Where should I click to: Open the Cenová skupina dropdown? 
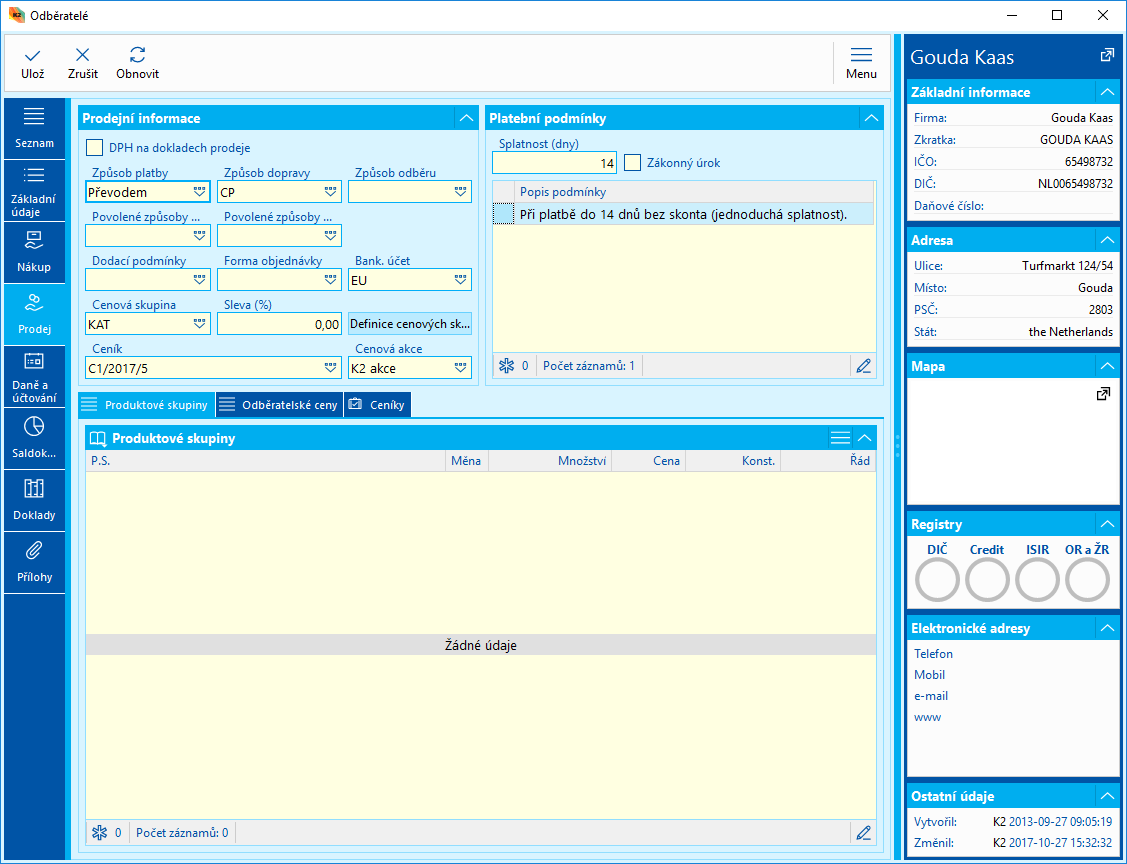pyautogui.click(x=199, y=324)
